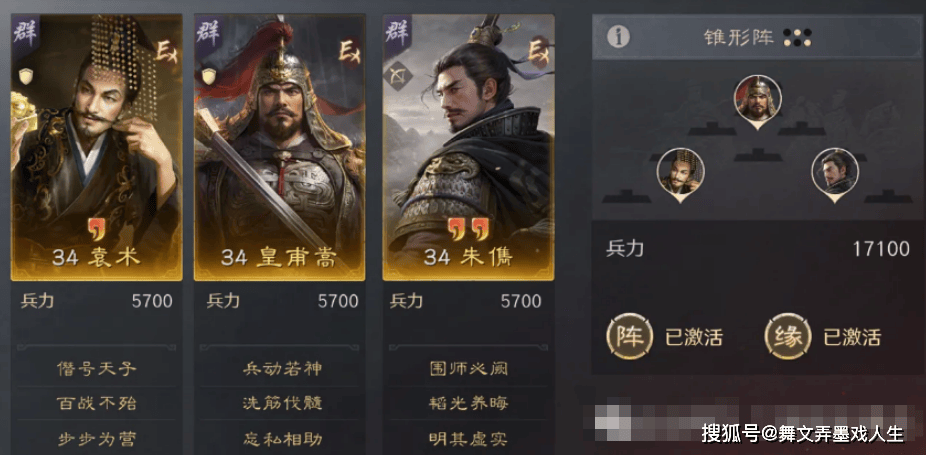View the 兵动若神 skill

(x=282, y=369)
